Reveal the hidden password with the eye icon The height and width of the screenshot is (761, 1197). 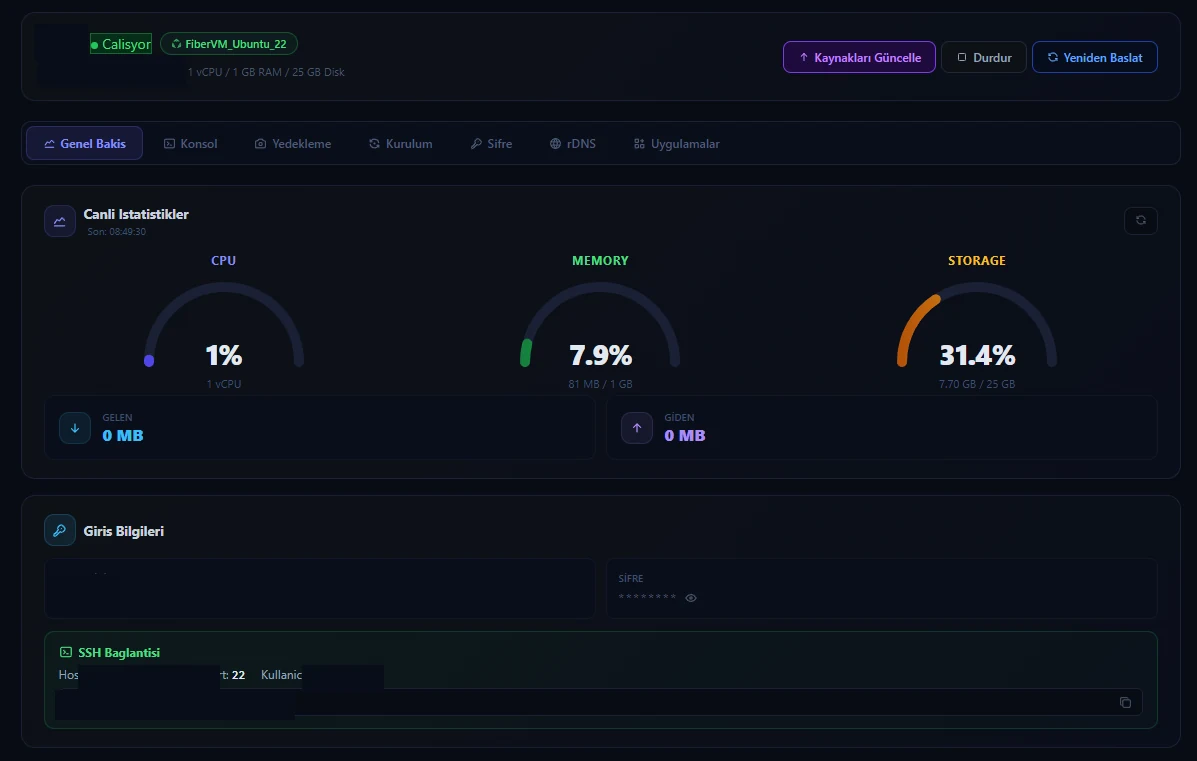coord(691,598)
